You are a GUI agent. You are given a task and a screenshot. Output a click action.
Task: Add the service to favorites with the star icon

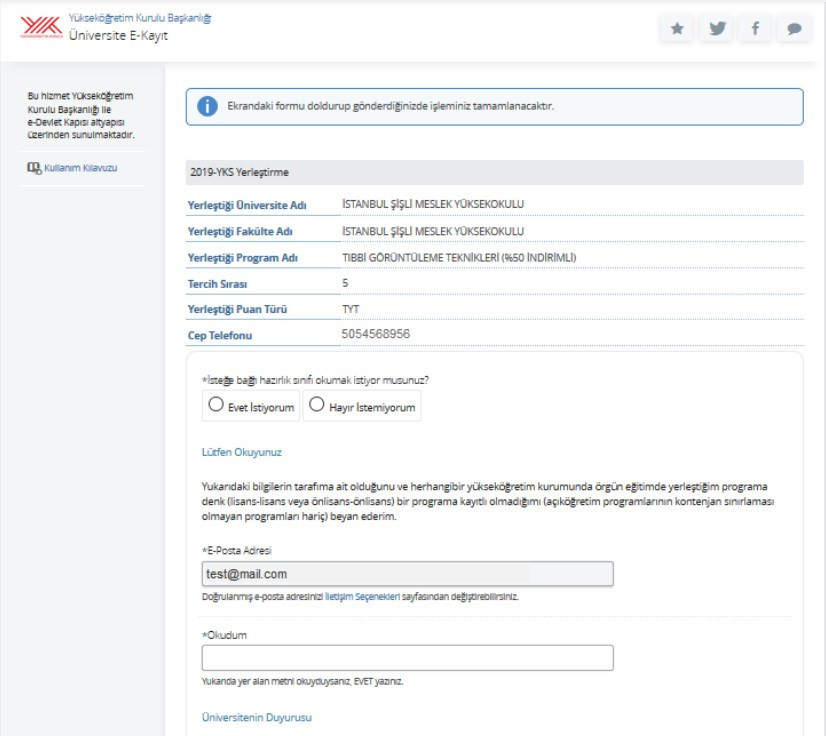pyautogui.click(x=677, y=29)
